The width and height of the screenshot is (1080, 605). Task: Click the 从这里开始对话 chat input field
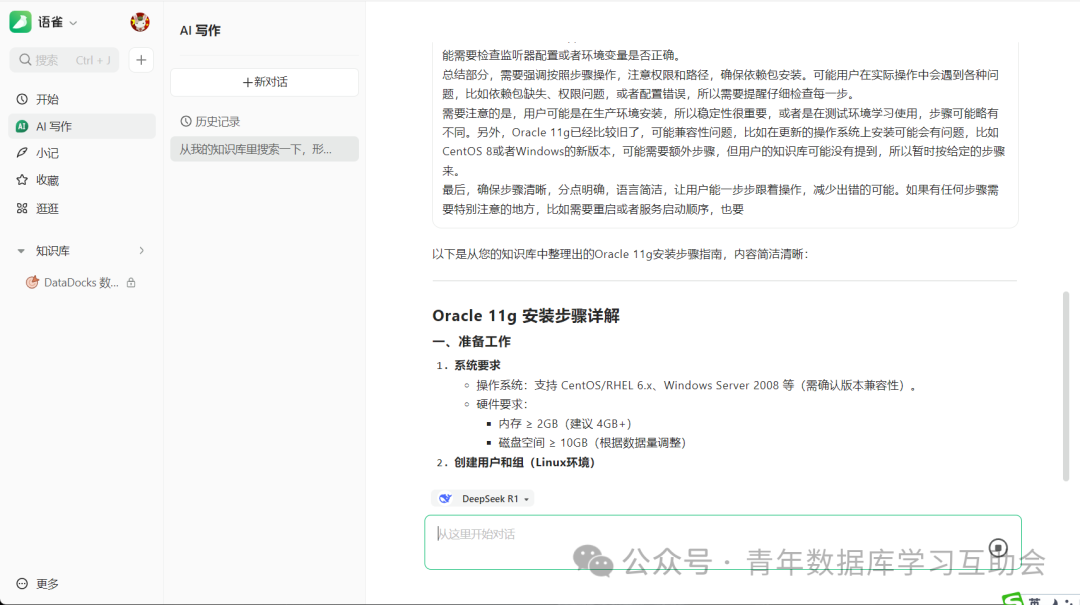point(723,542)
